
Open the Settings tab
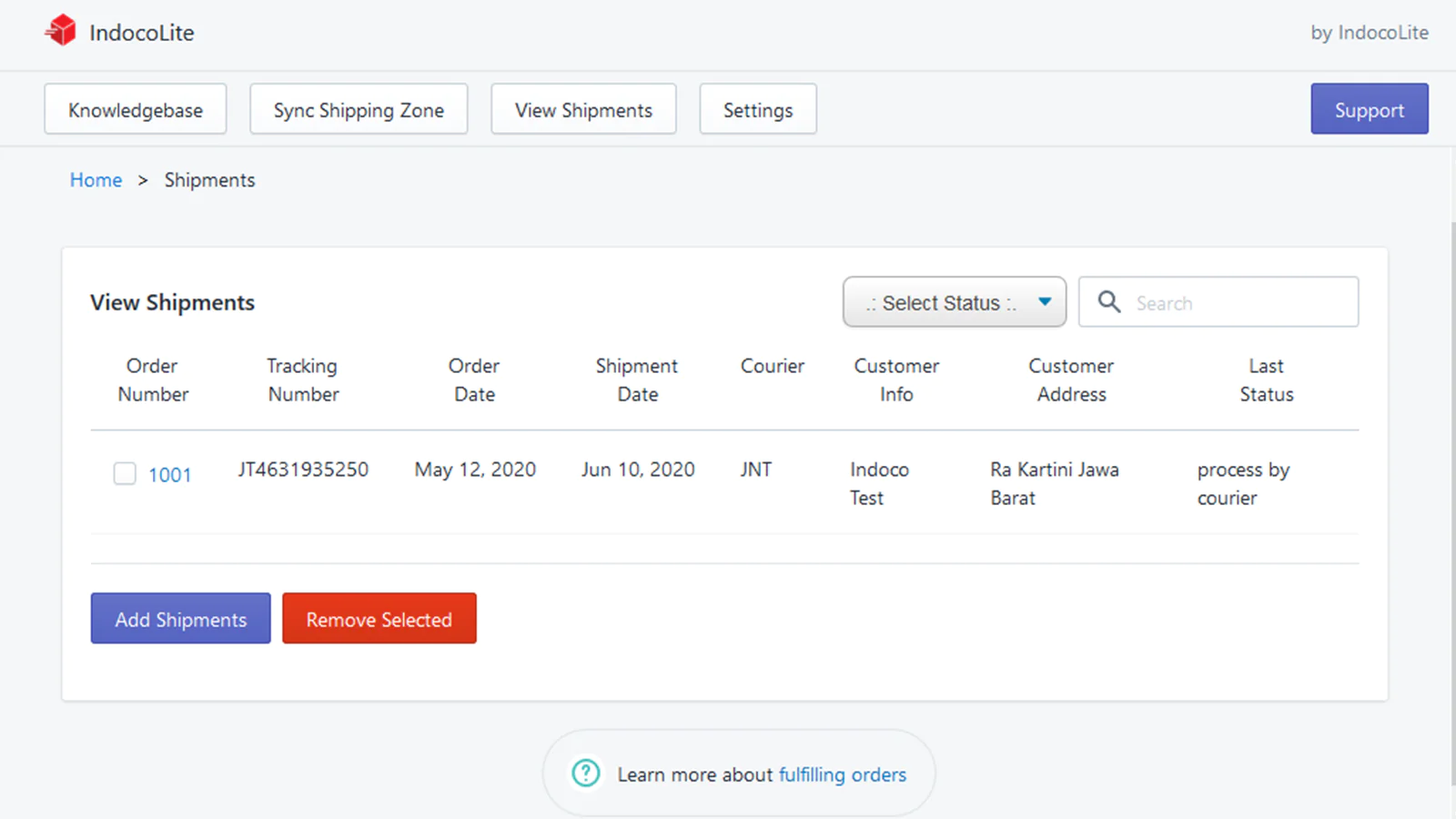758,109
